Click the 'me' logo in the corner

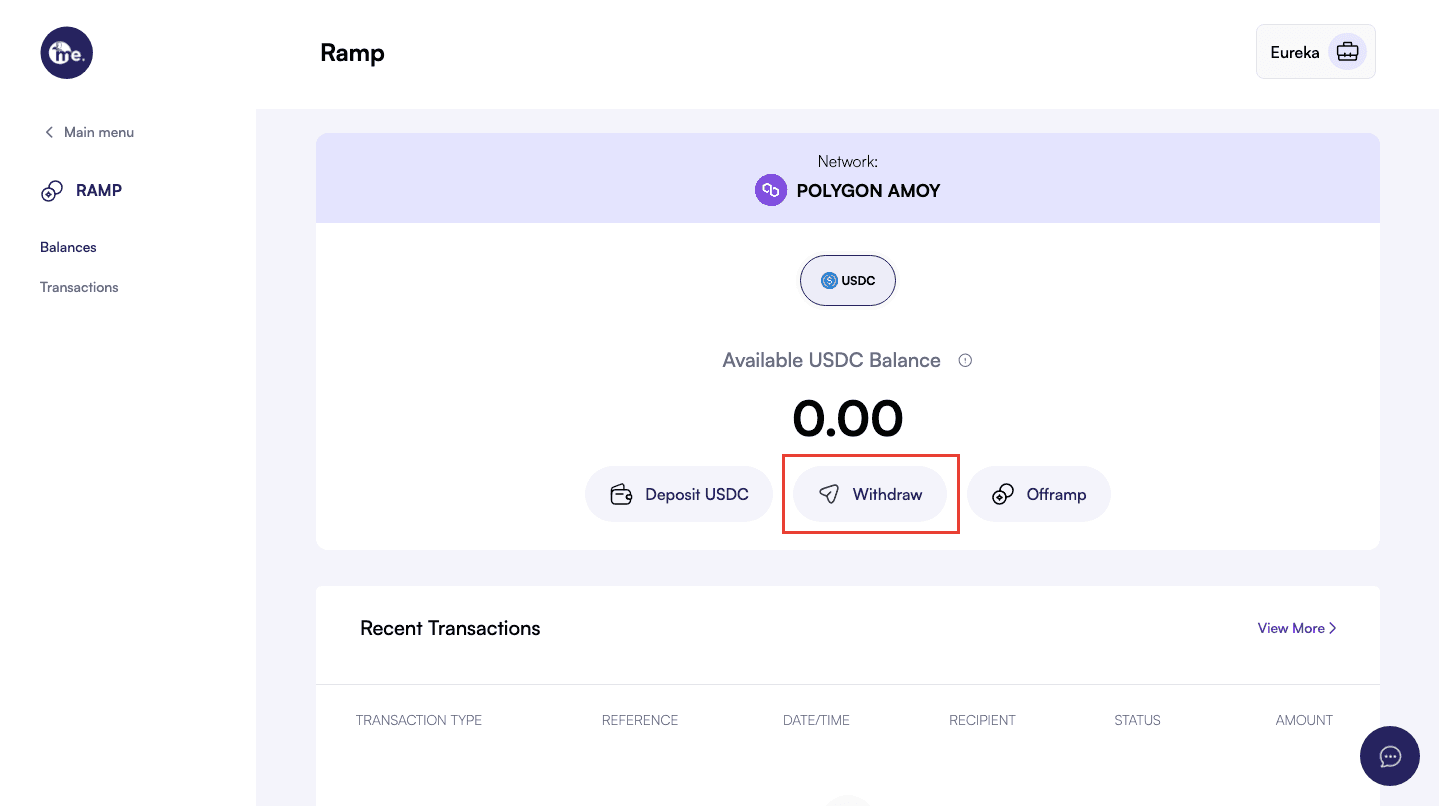click(66, 53)
